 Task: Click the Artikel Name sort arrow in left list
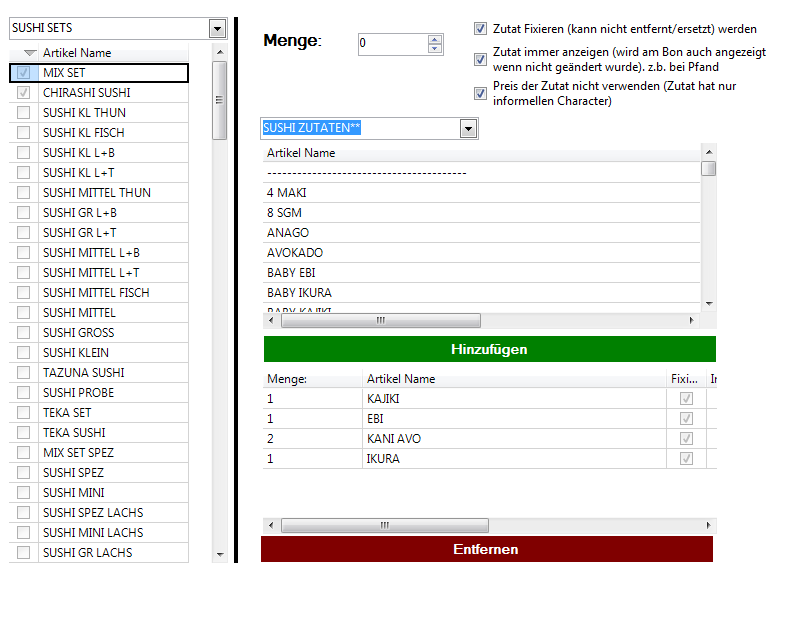pos(30,53)
